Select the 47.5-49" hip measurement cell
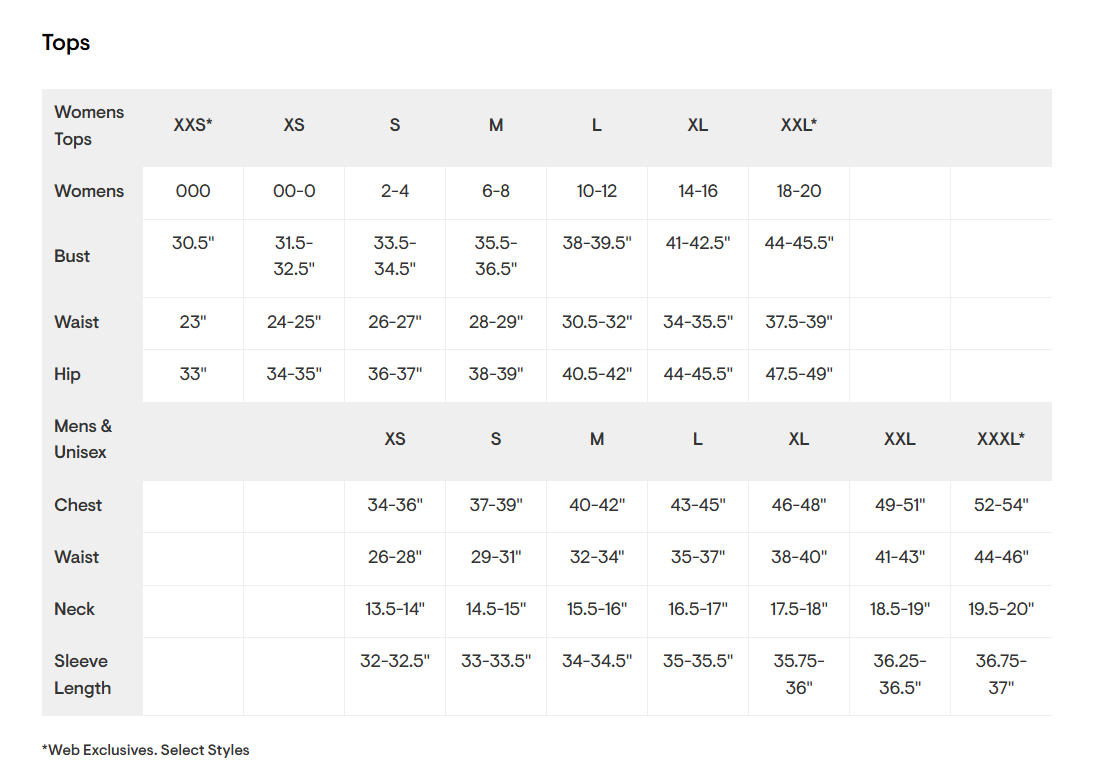The width and height of the screenshot is (1099, 768). click(799, 375)
